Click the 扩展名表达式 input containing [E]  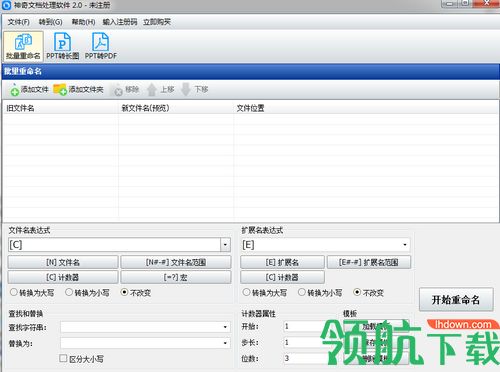point(320,245)
